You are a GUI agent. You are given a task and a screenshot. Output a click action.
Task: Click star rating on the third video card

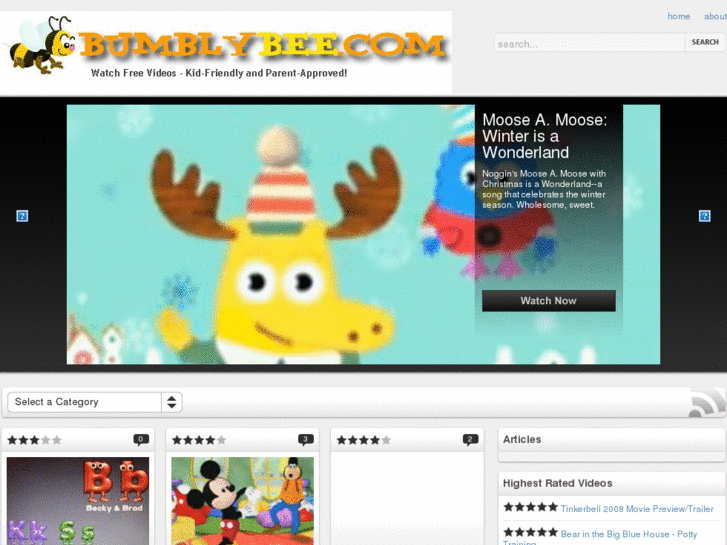364,440
